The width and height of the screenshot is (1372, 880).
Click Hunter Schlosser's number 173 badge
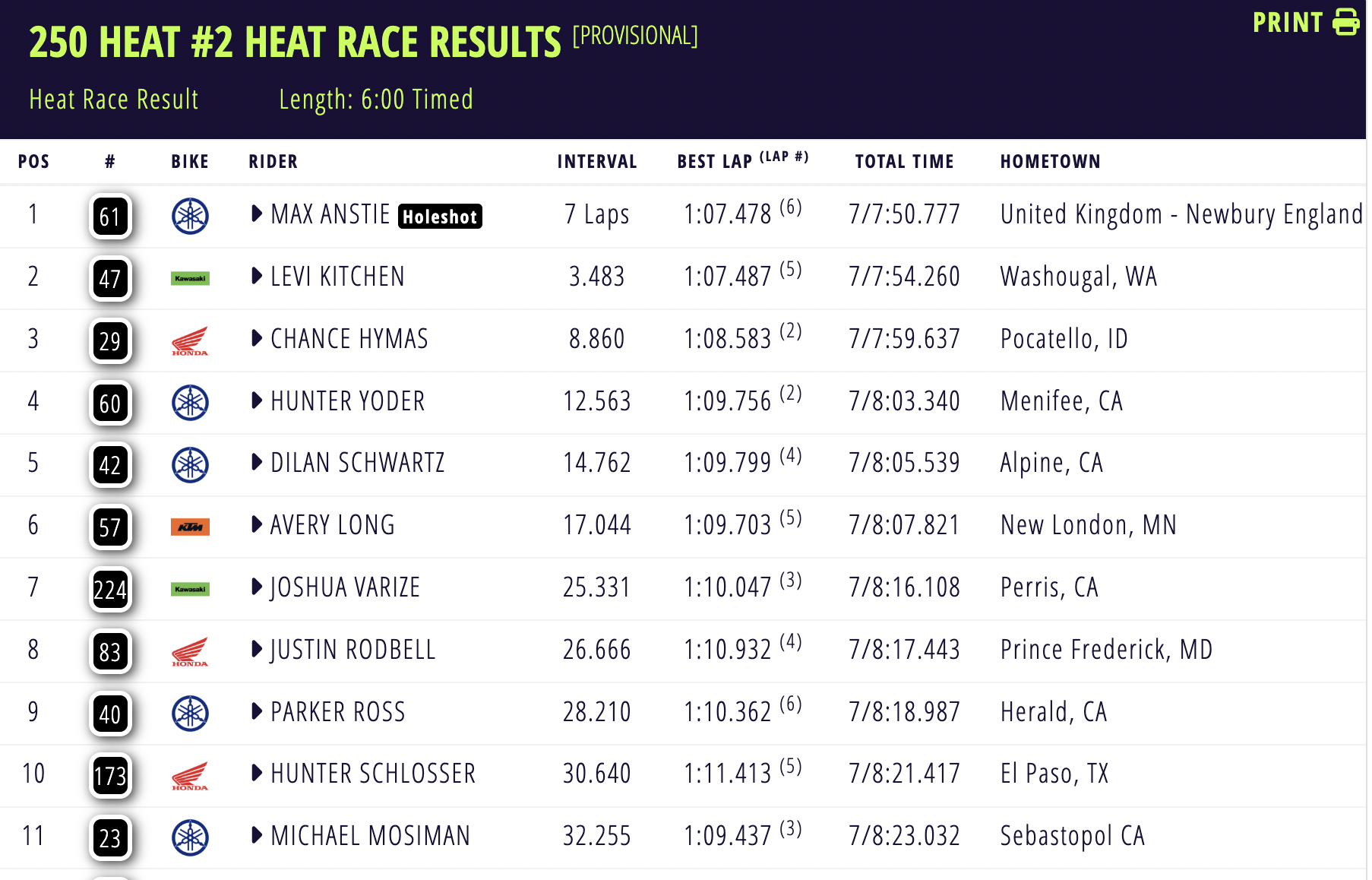(x=110, y=776)
